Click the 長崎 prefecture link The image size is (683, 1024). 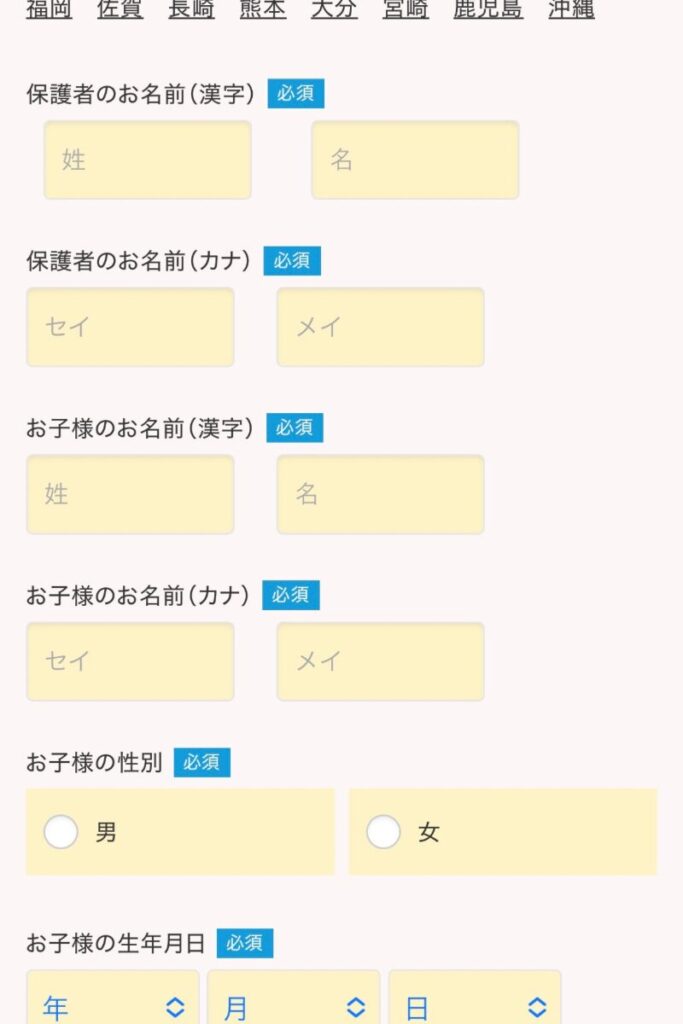192,10
